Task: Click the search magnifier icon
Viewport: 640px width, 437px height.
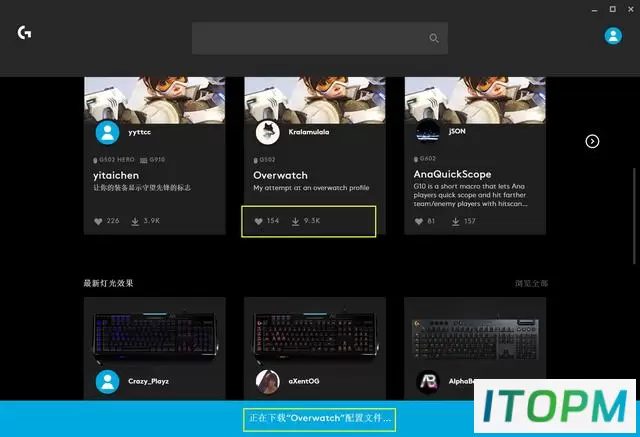Action: (x=434, y=38)
